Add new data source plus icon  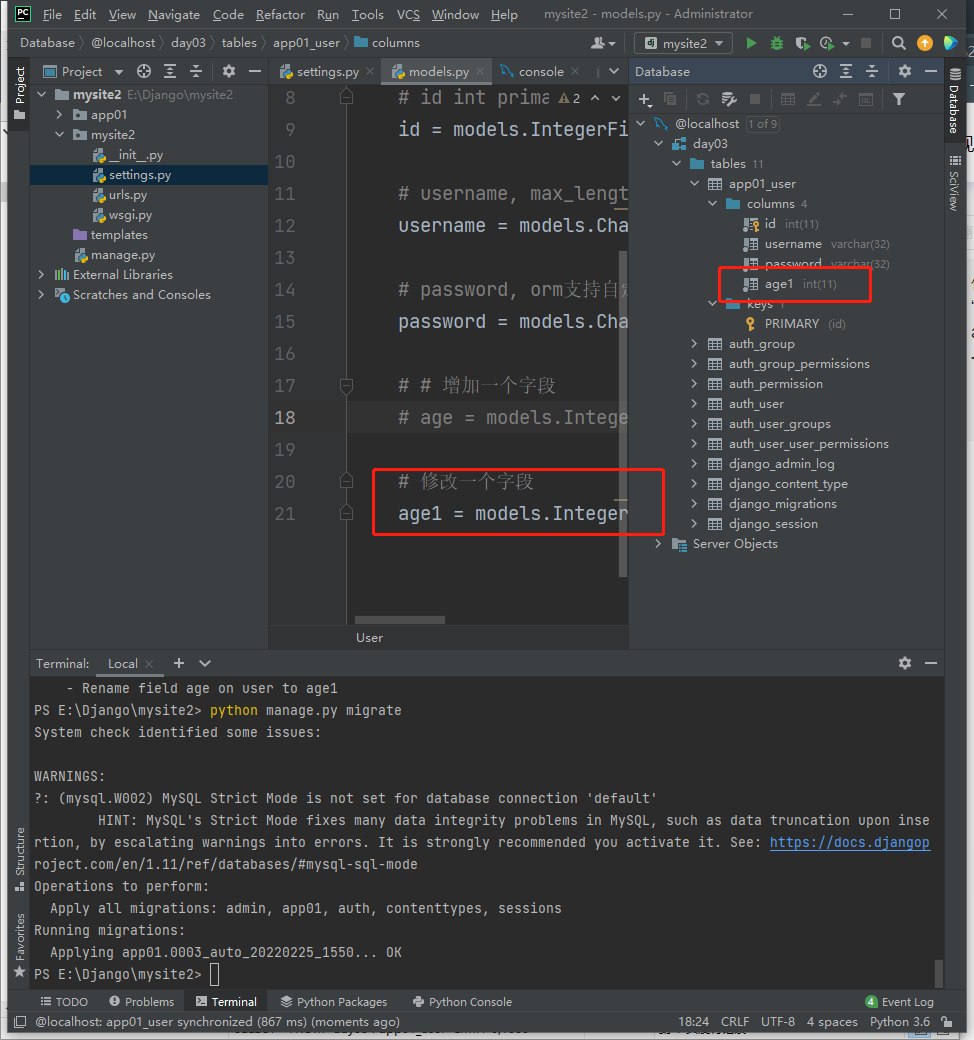(644, 99)
